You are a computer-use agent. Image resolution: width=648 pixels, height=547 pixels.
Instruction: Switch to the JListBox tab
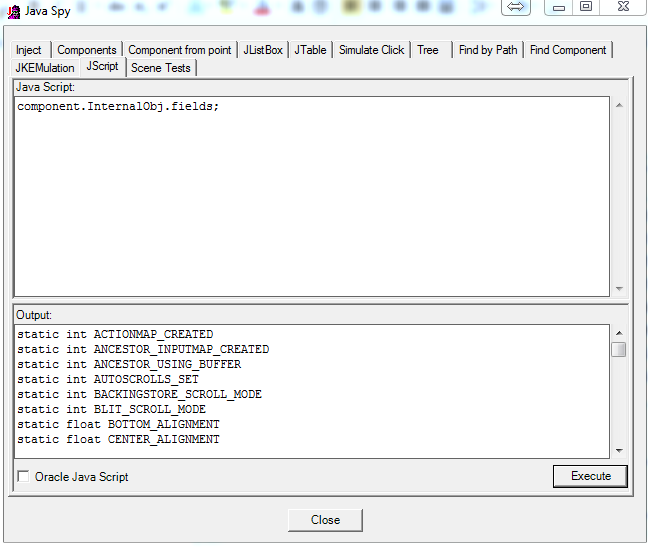pos(263,50)
